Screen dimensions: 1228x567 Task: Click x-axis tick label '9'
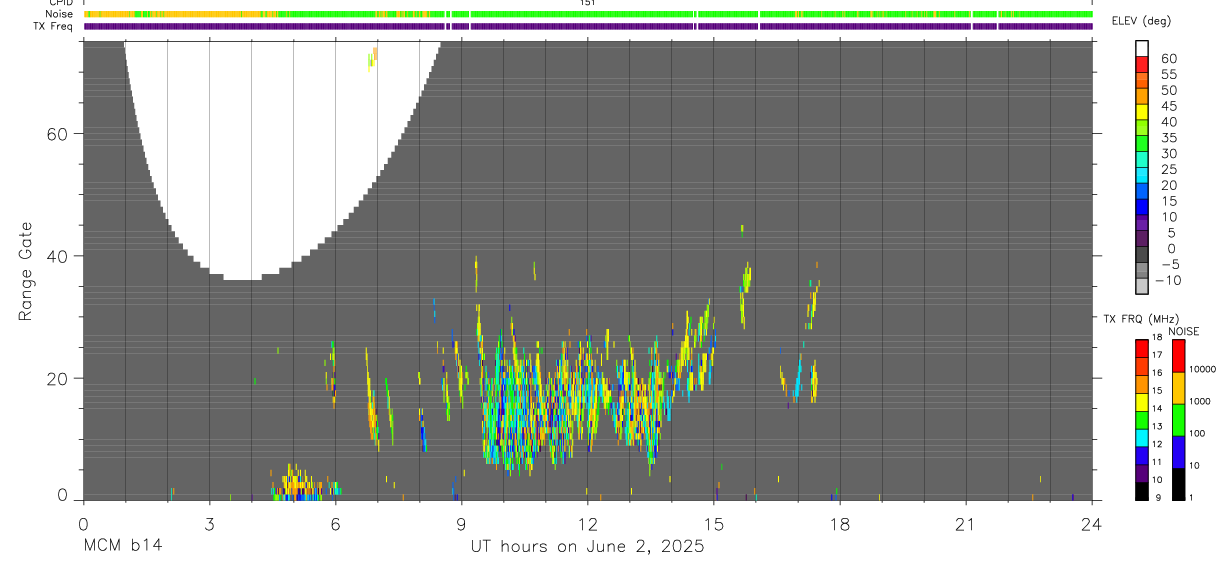461,525
